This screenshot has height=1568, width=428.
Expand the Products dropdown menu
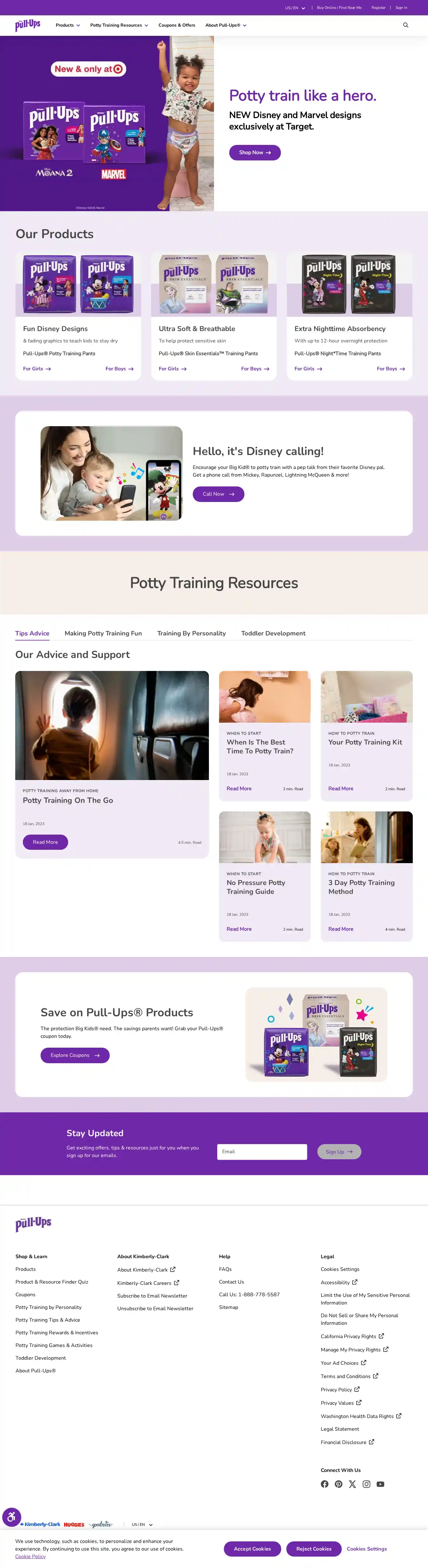[x=68, y=25]
